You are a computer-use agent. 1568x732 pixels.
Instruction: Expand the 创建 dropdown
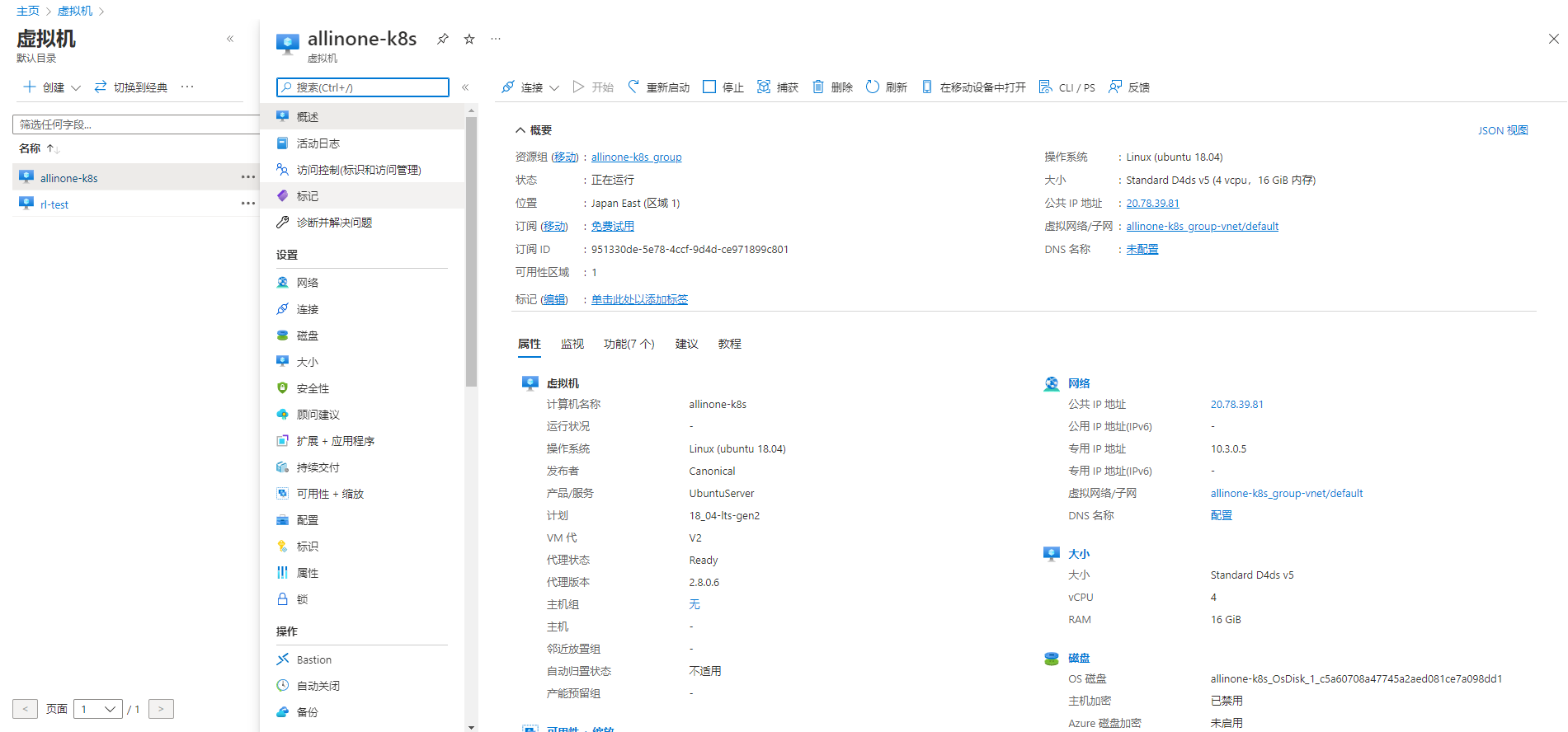coord(76,87)
